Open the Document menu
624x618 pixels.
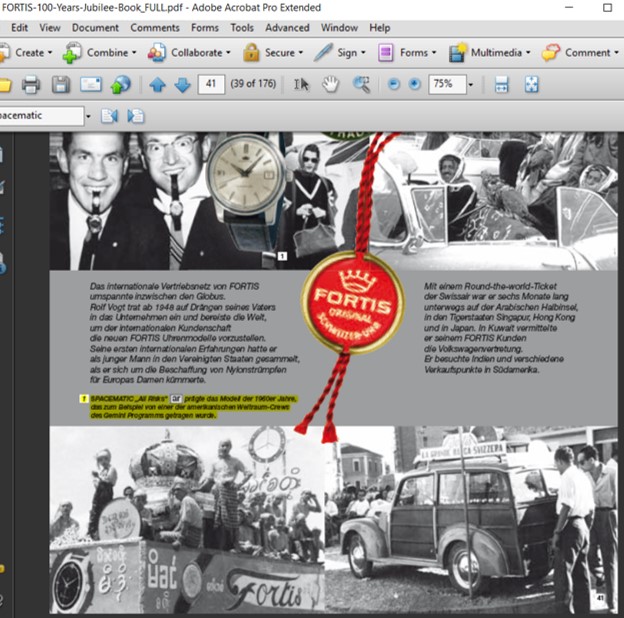[x=95, y=28]
